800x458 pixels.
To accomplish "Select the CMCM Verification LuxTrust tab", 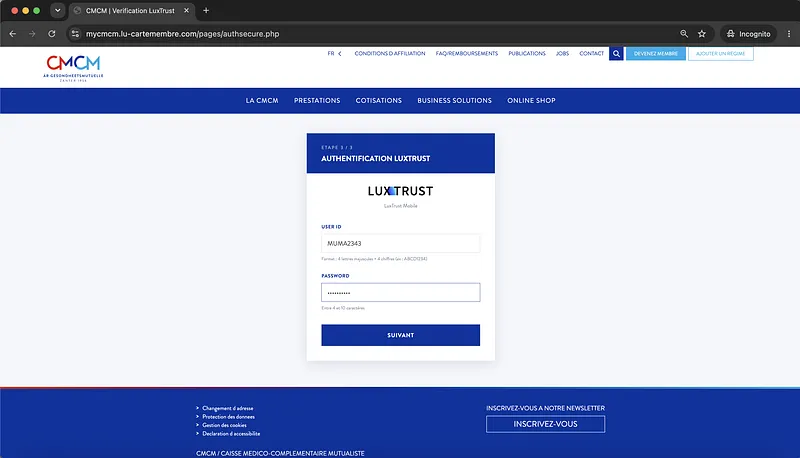I will (130, 10).
